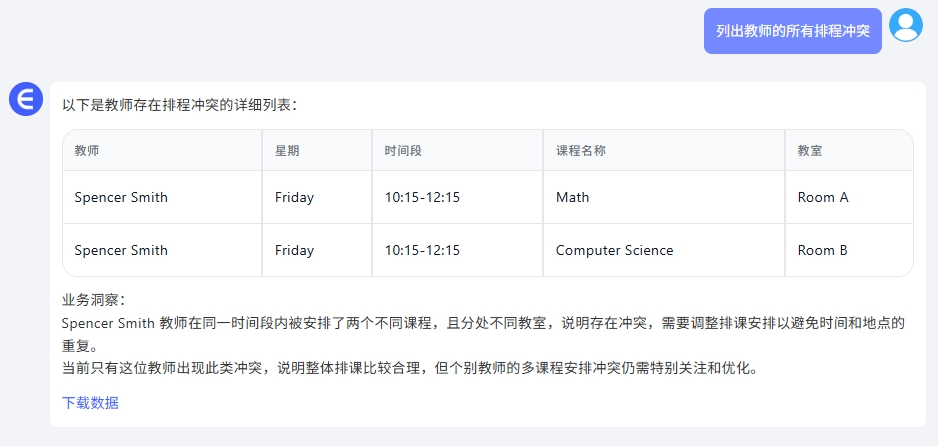Click the 业务洞察 heading text
938x446 pixels.
(90, 300)
